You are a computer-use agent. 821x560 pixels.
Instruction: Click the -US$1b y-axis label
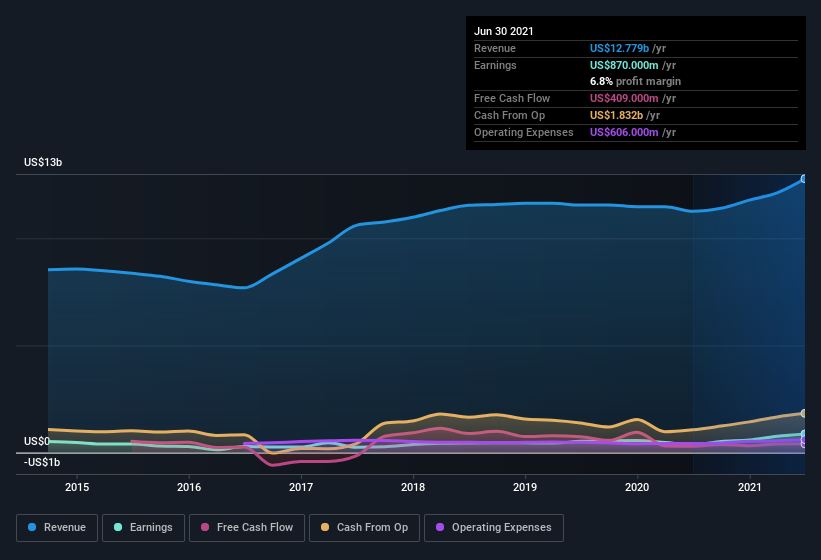click(x=42, y=463)
